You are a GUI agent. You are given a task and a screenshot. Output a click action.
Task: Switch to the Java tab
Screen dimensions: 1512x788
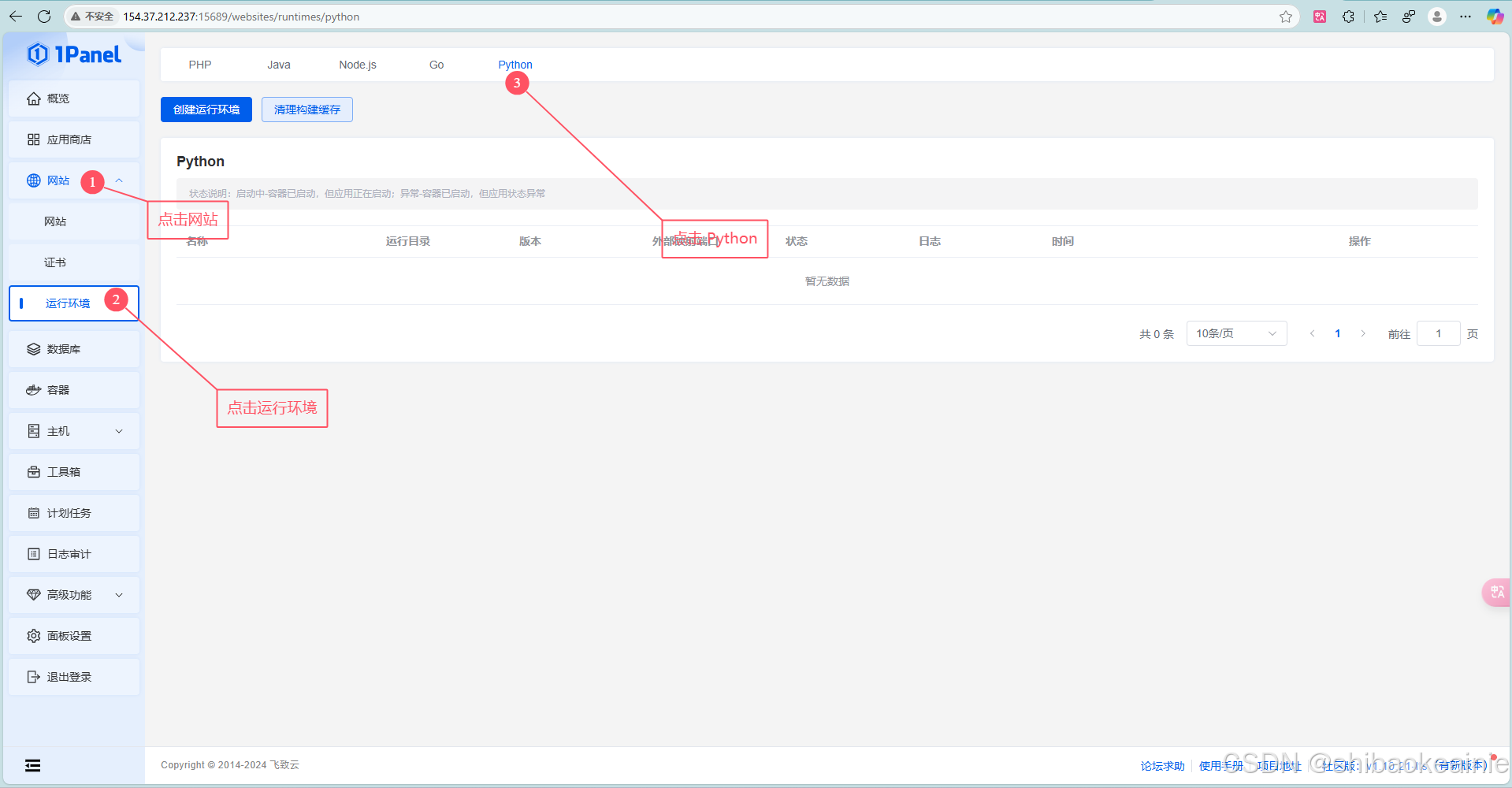click(x=279, y=65)
